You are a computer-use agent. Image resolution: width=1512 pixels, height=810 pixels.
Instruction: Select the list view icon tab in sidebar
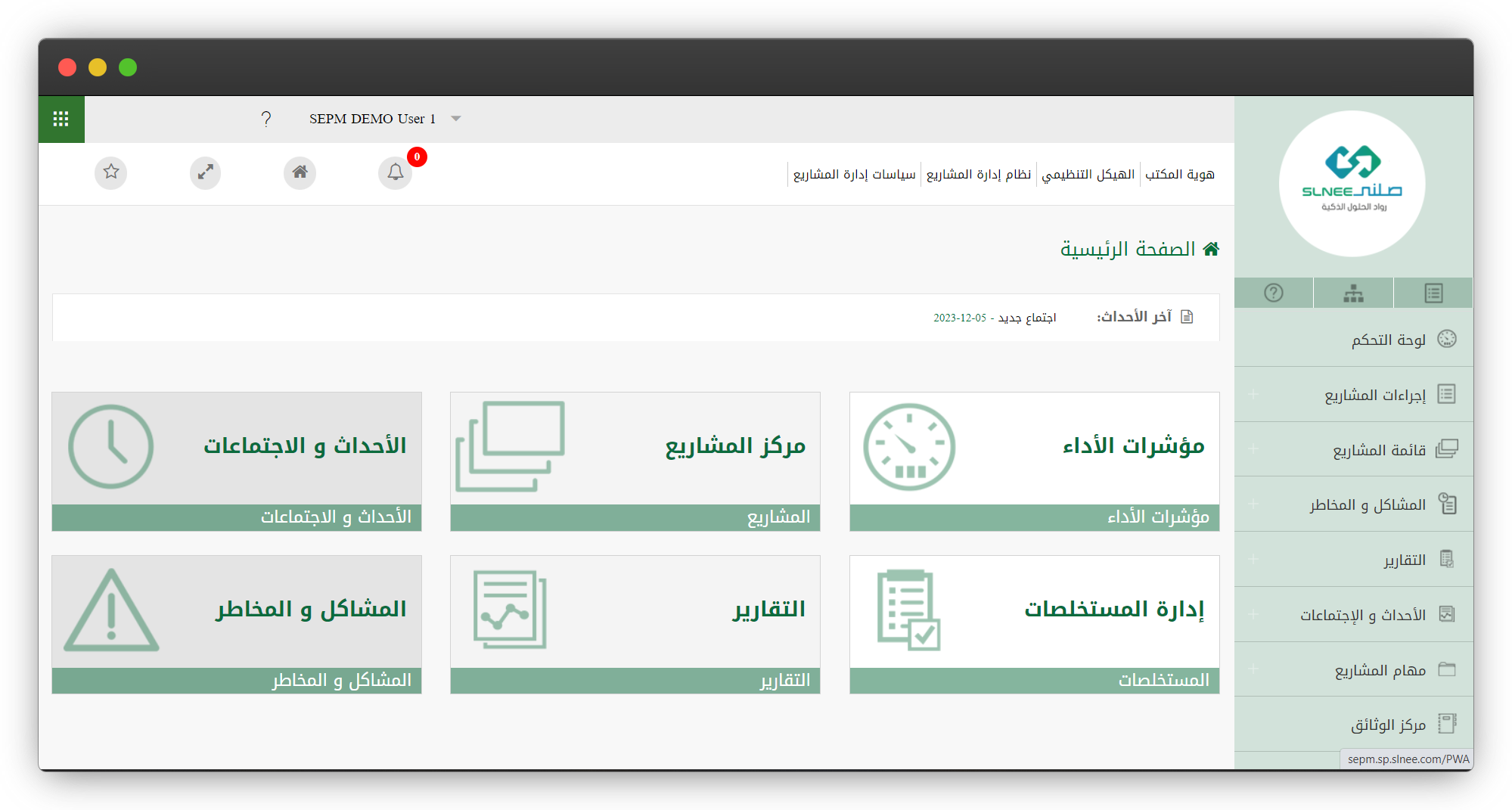tap(1433, 293)
